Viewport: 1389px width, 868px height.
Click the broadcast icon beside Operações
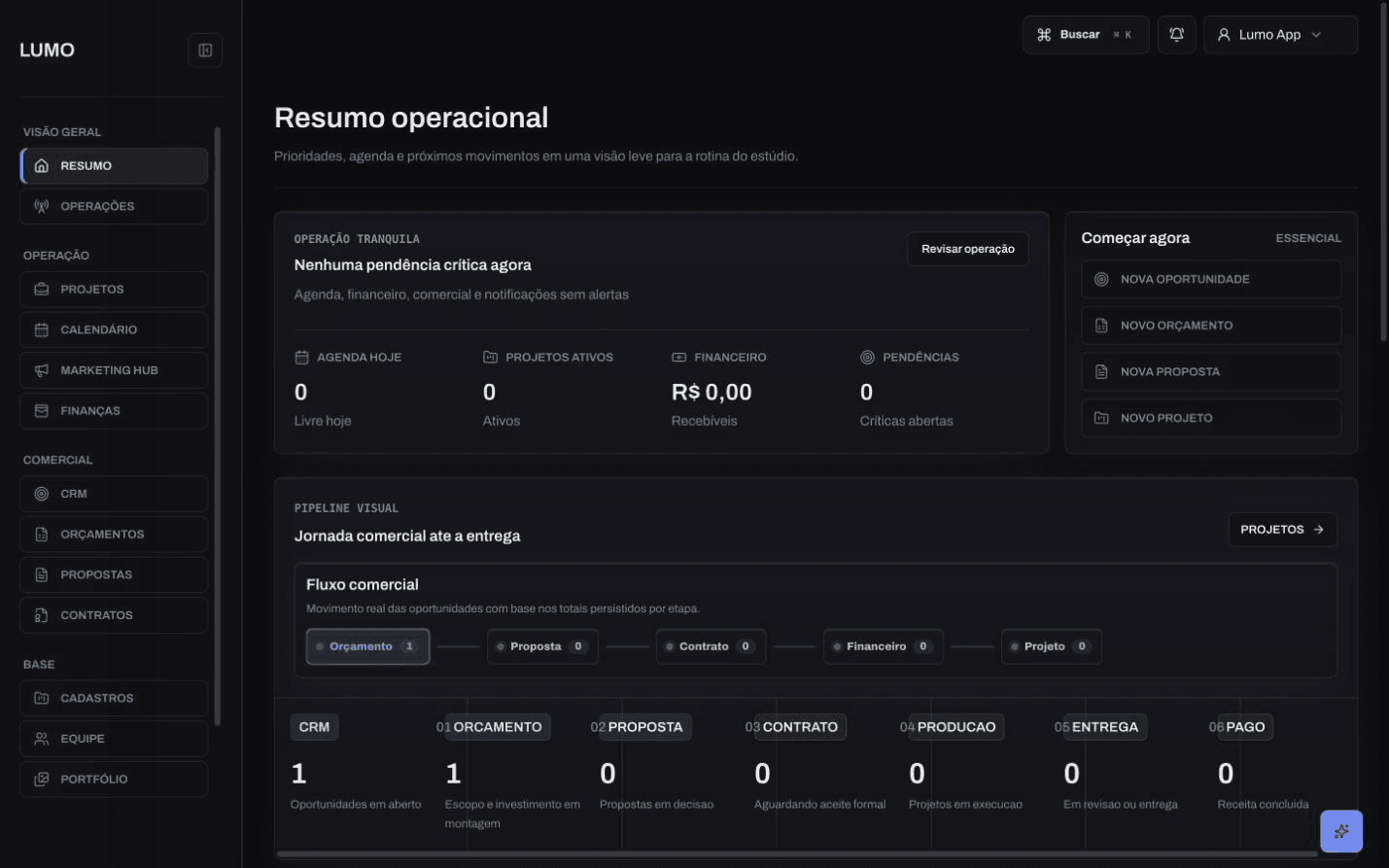click(42, 207)
